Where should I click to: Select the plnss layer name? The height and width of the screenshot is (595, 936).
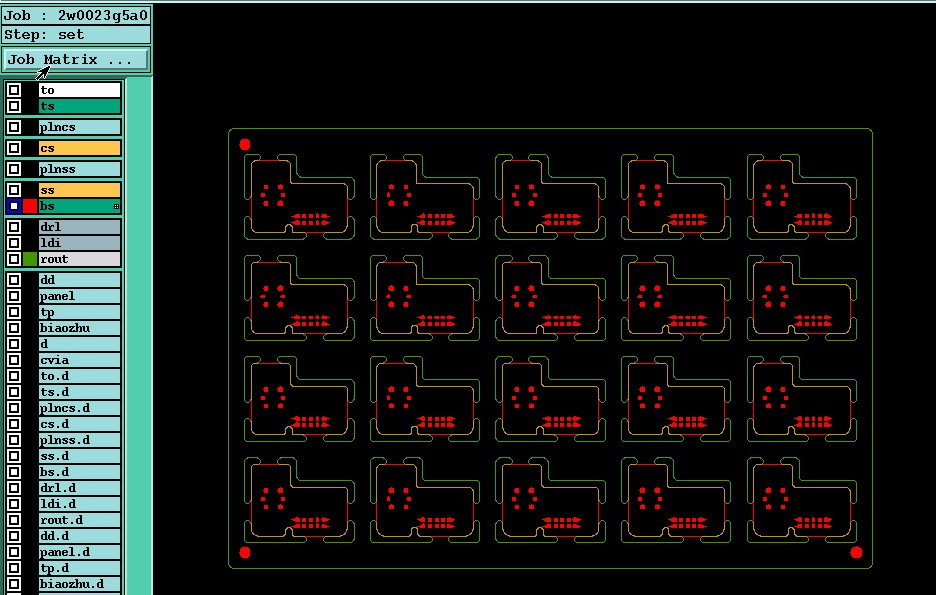79,169
